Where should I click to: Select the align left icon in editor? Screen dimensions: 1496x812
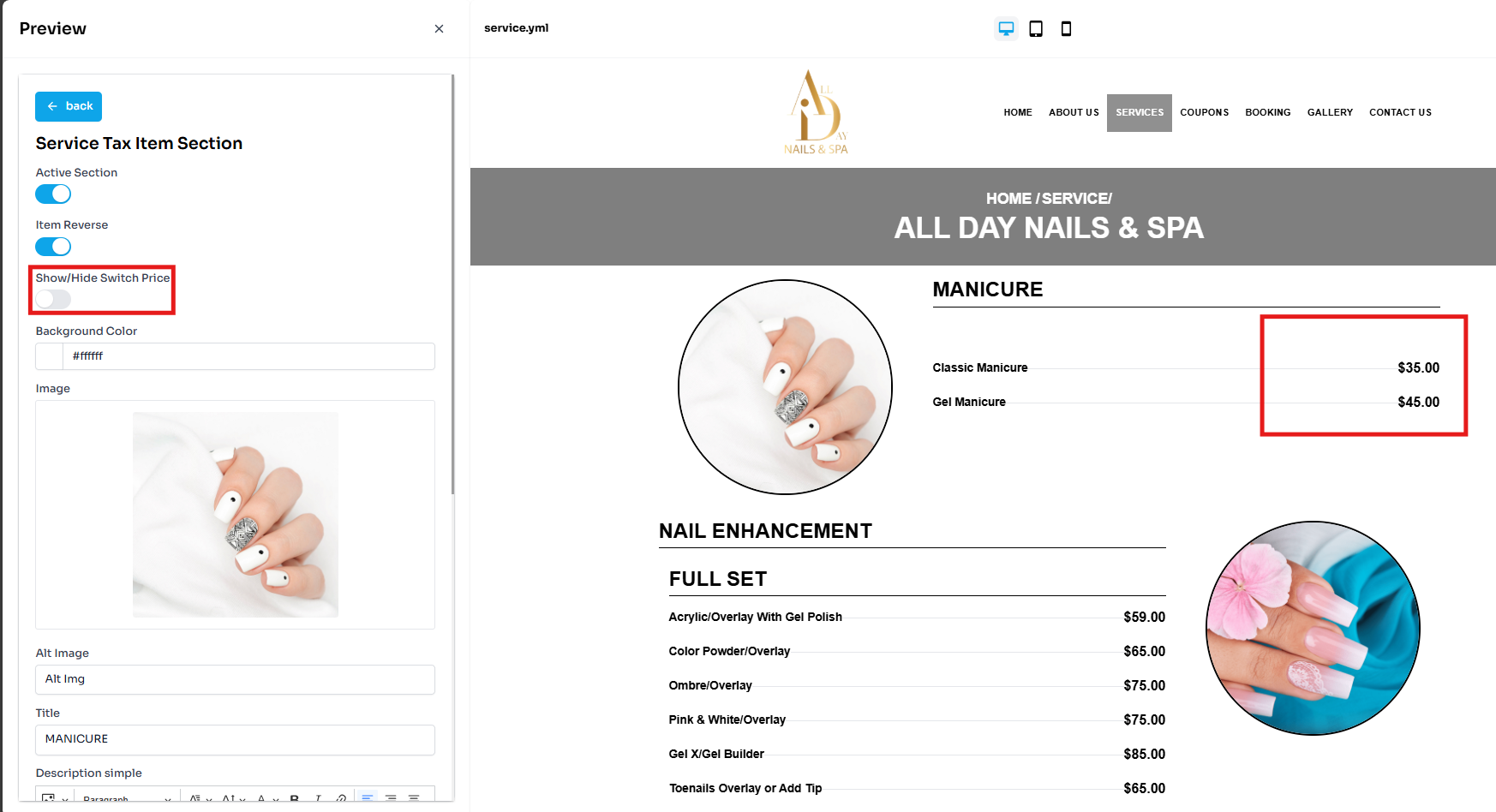point(368,797)
